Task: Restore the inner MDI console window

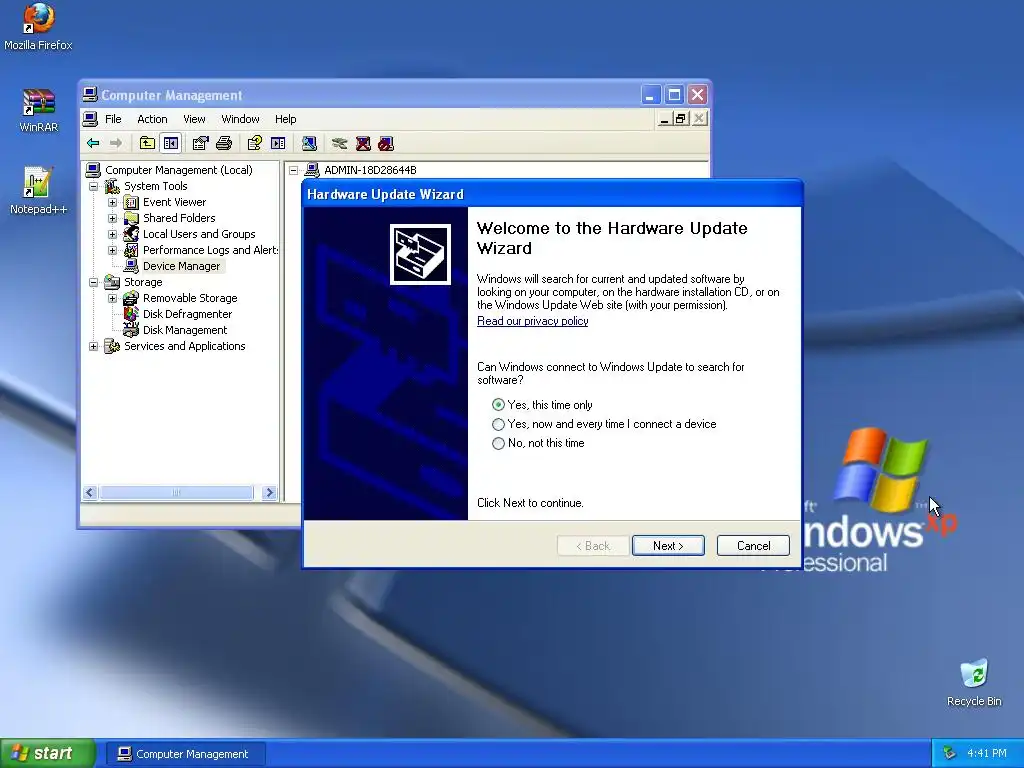Action: [681, 118]
